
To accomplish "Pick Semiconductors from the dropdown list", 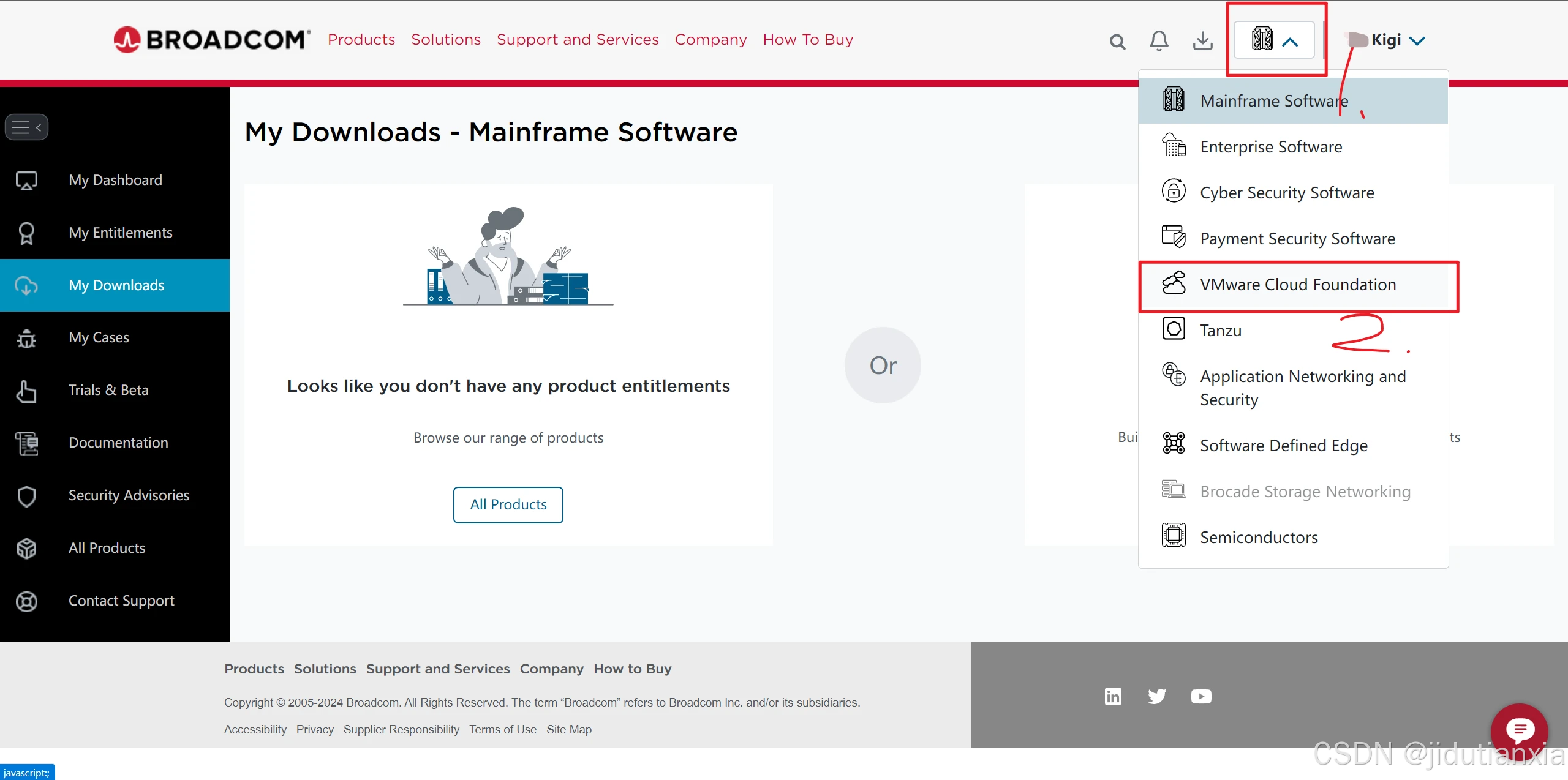I will [1259, 538].
